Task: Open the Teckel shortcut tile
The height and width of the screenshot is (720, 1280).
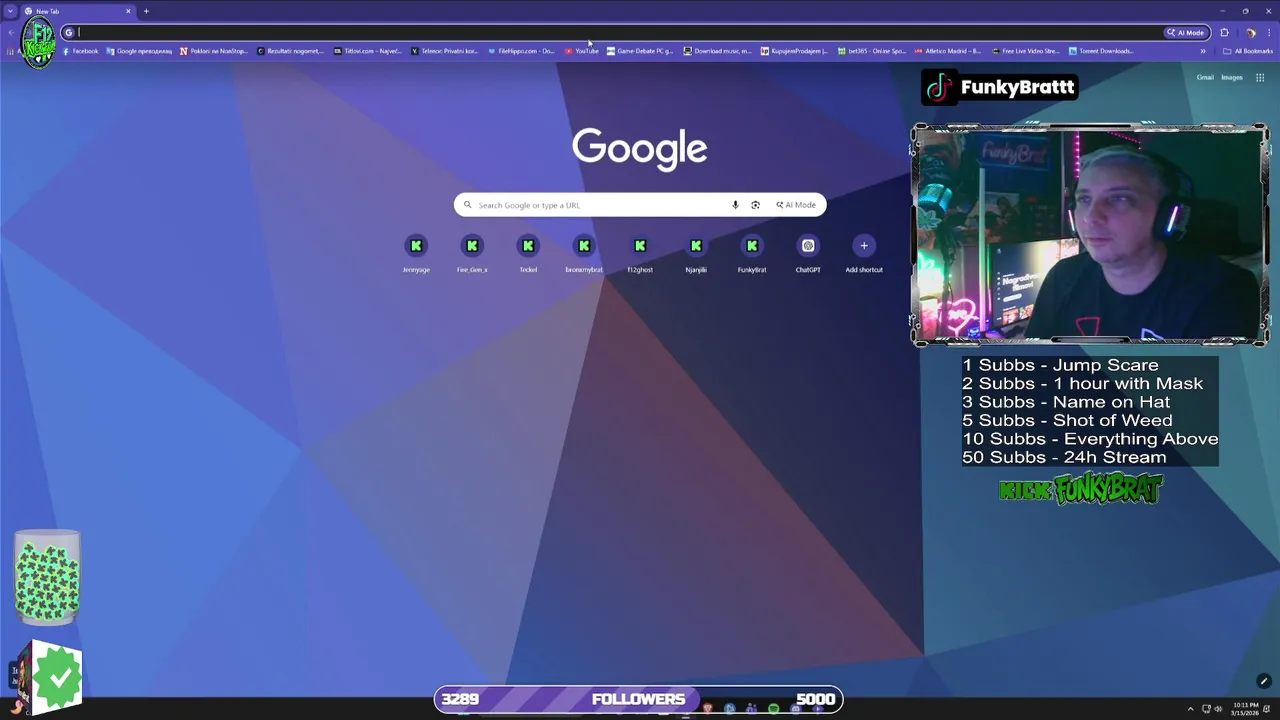Action: 528,253
